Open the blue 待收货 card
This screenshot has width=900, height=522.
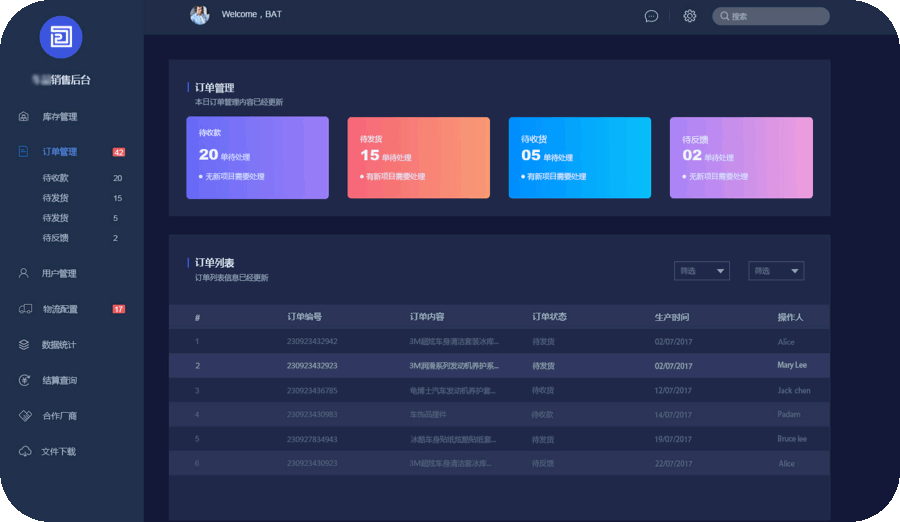click(x=580, y=158)
